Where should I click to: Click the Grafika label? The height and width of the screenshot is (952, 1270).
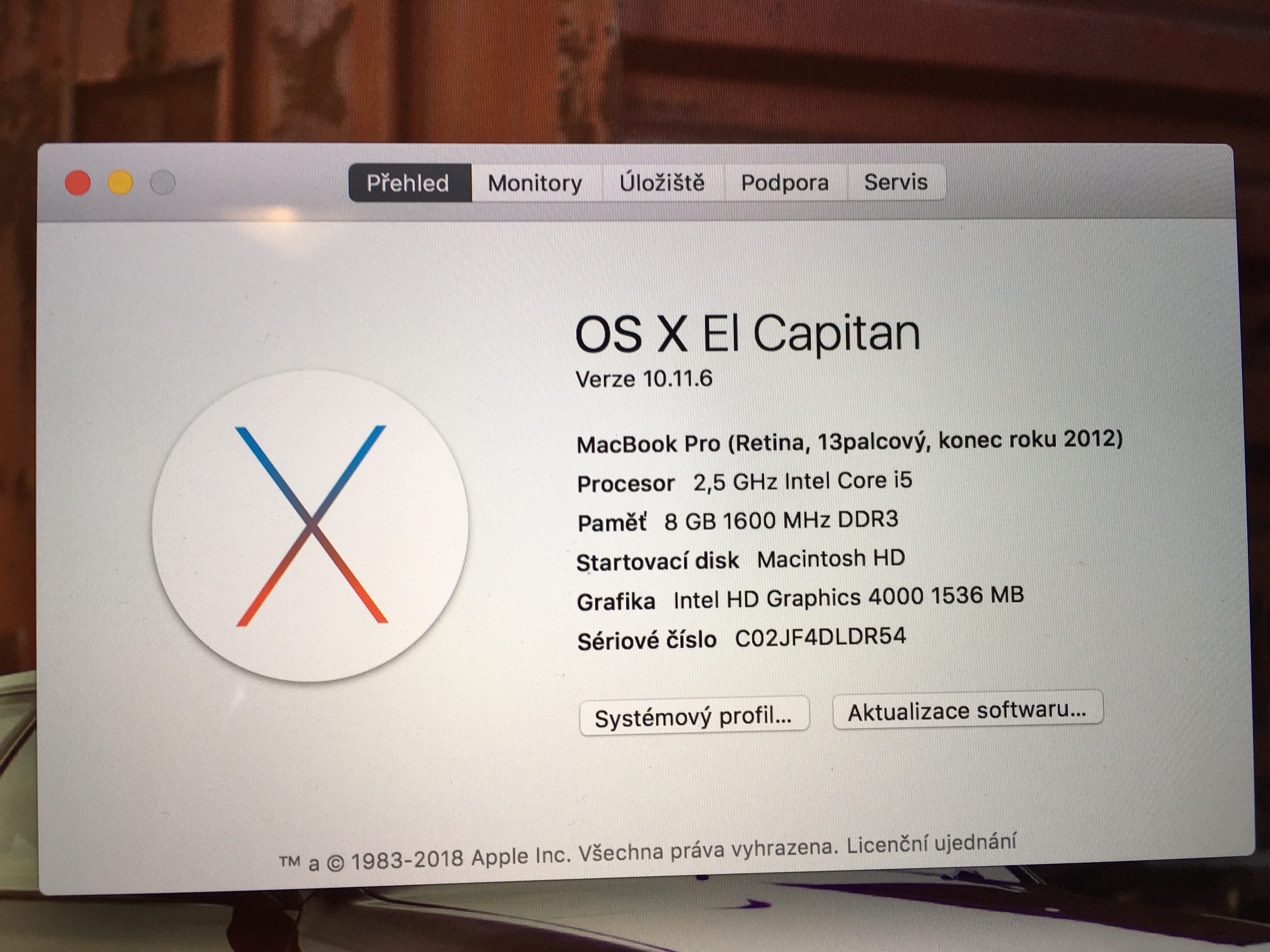616,602
